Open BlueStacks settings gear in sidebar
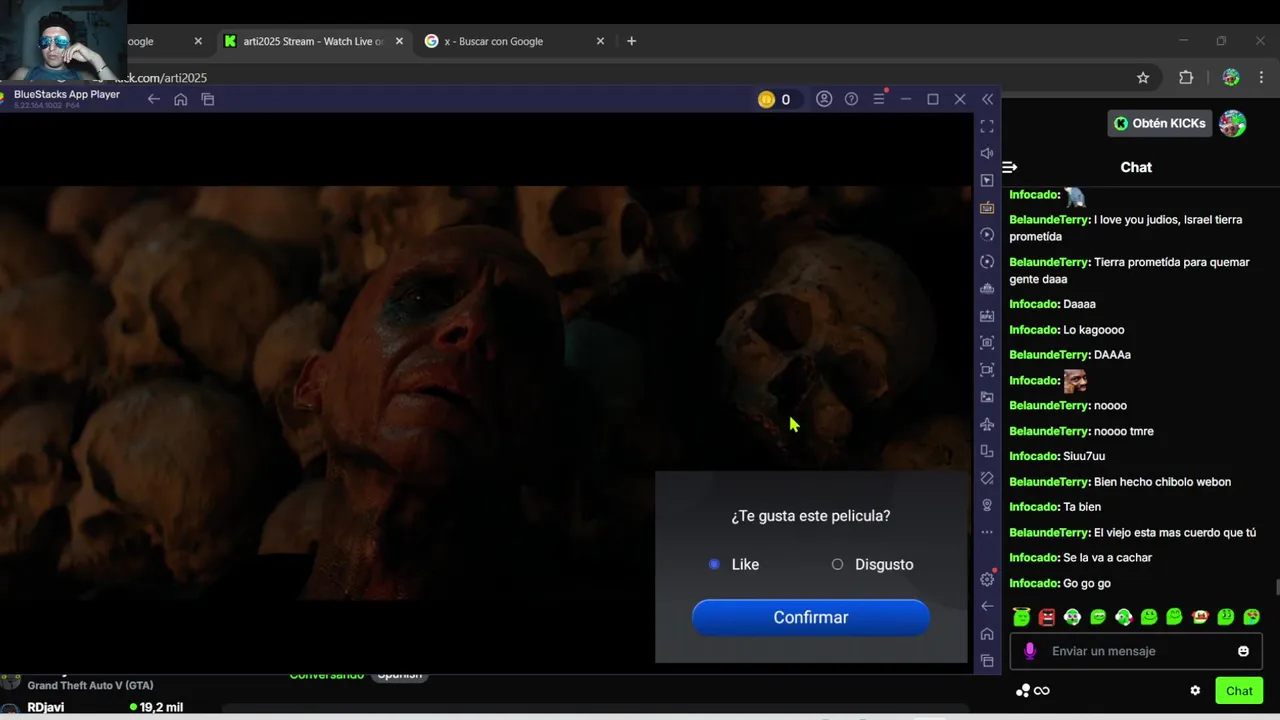Image resolution: width=1280 pixels, height=720 pixels. click(x=987, y=579)
